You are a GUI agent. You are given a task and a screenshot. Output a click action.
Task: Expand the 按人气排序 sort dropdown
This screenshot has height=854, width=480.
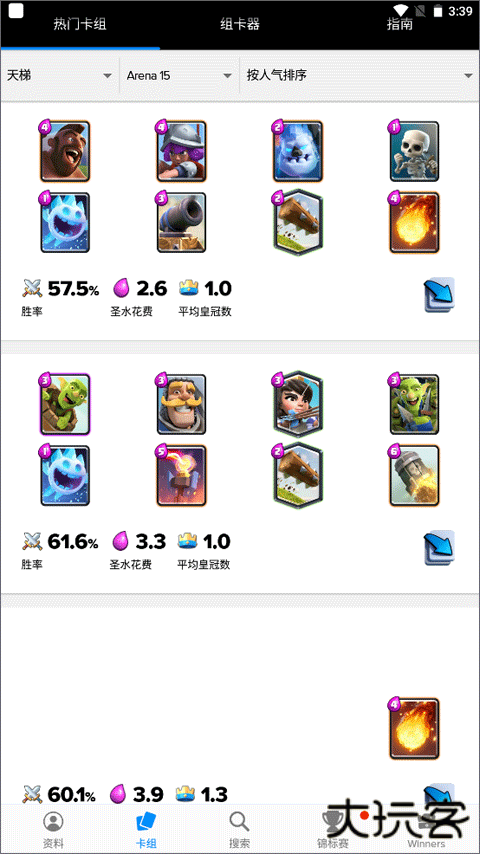[x=359, y=75]
